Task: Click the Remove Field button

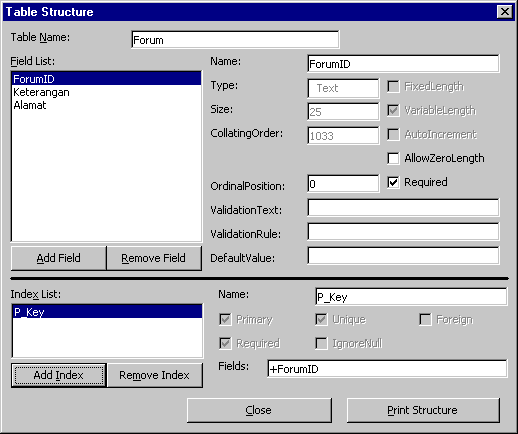Action: 154,258
